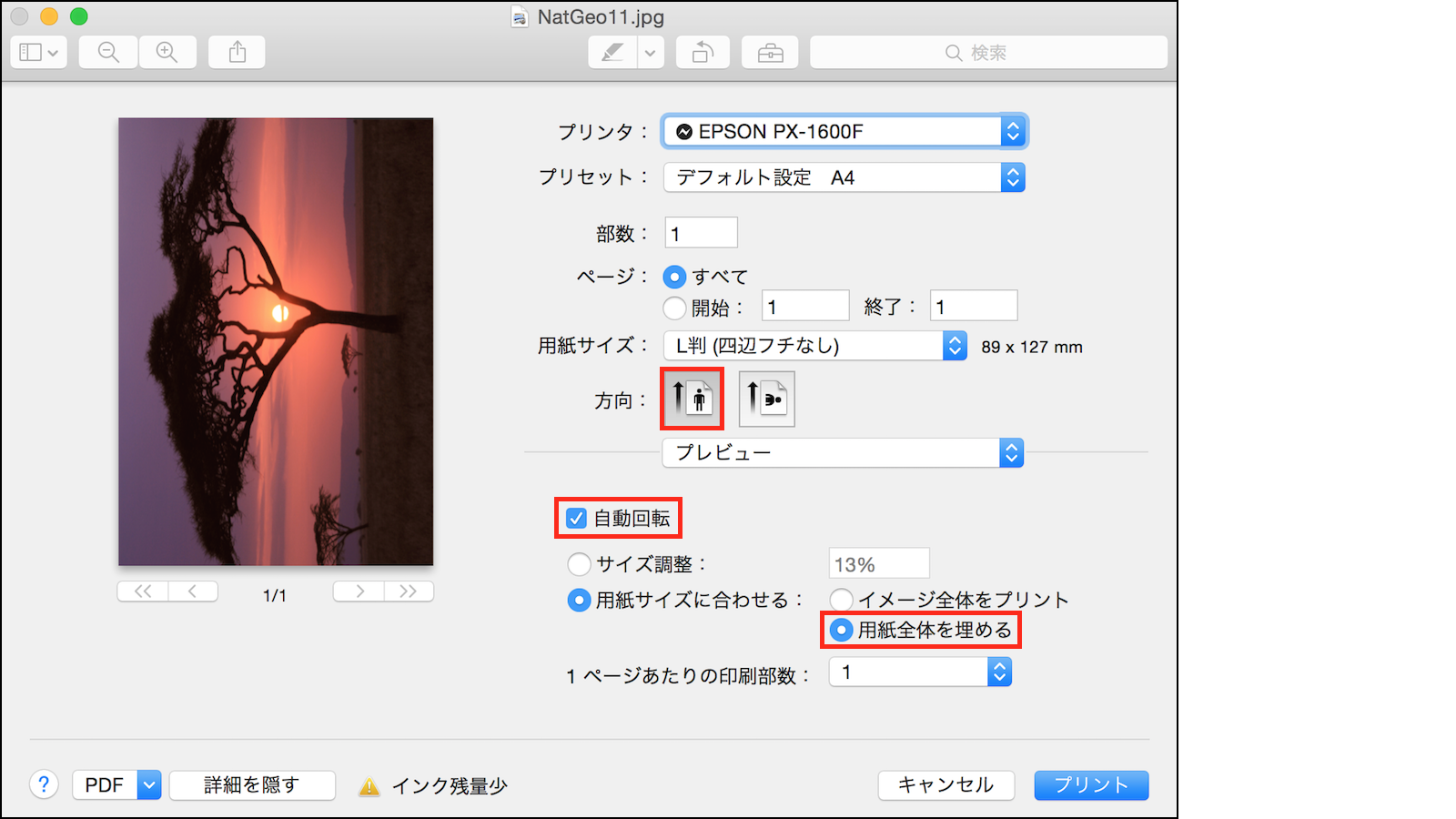This screenshot has height=819, width=1456.
Task: Click the 89 x 127 mm size text
Action: [x=1032, y=347]
